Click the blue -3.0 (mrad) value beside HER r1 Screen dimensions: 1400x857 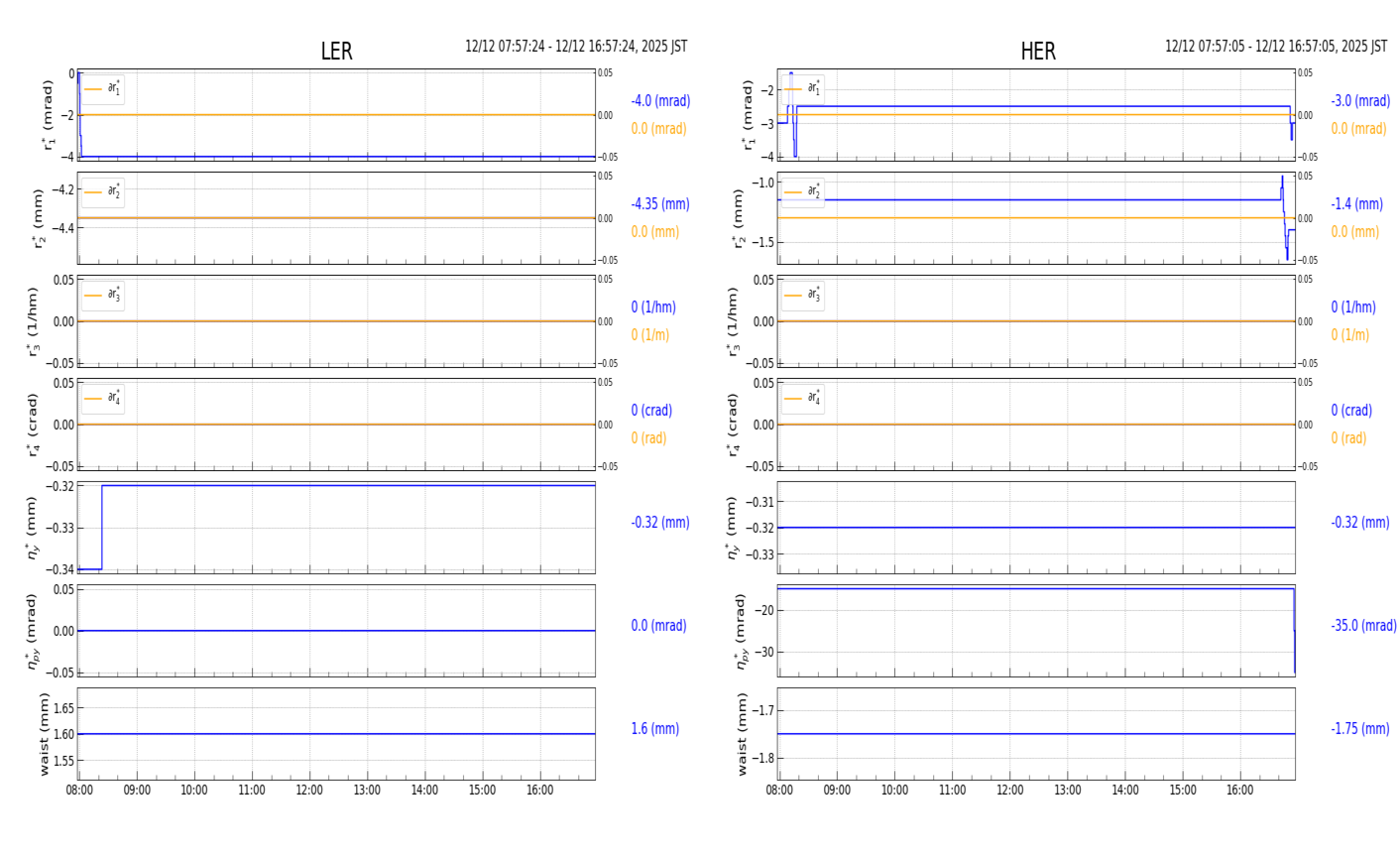[1360, 101]
